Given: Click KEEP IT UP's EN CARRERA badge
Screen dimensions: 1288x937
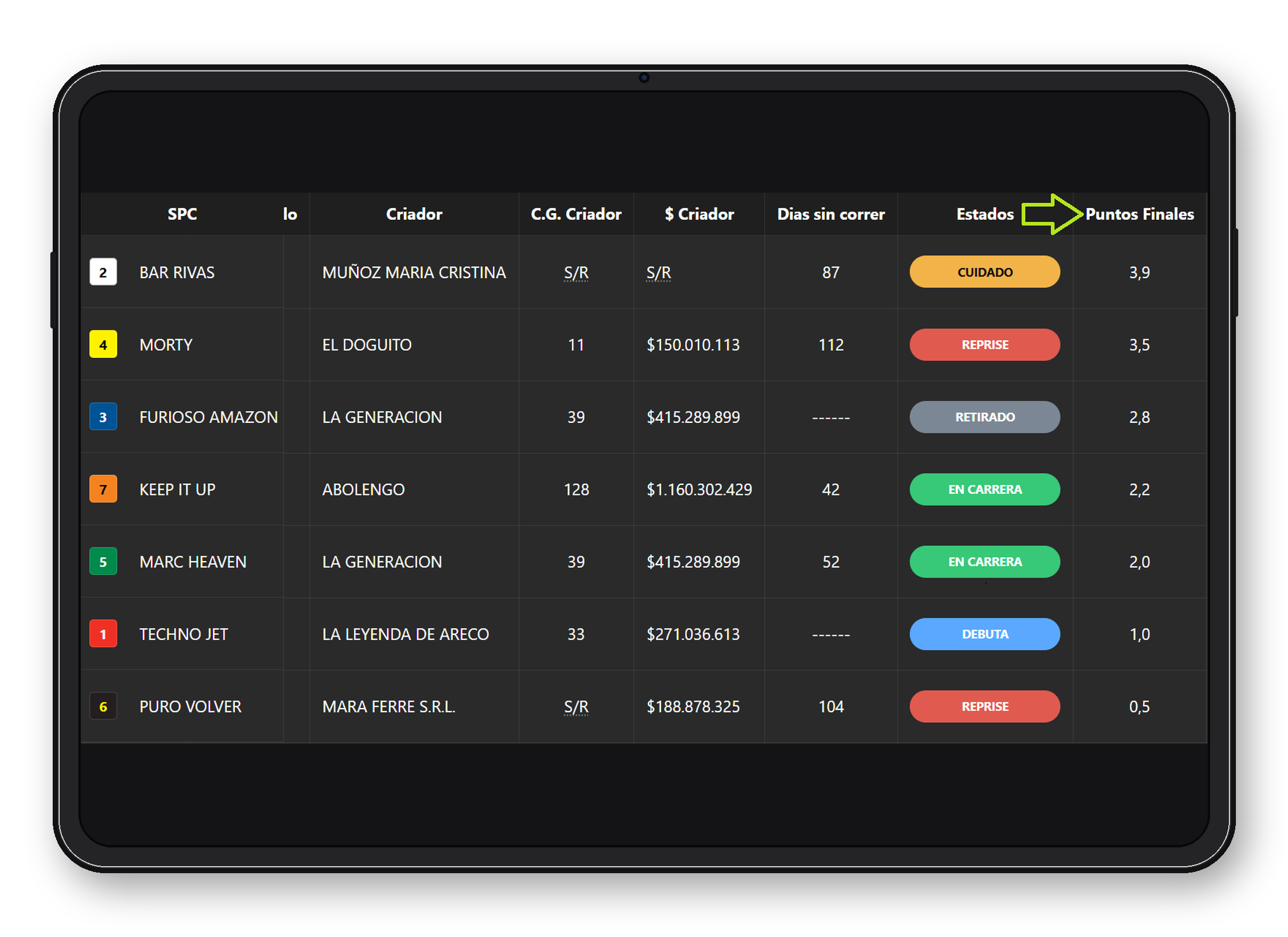Looking at the screenshot, I should (x=984, y=489).
